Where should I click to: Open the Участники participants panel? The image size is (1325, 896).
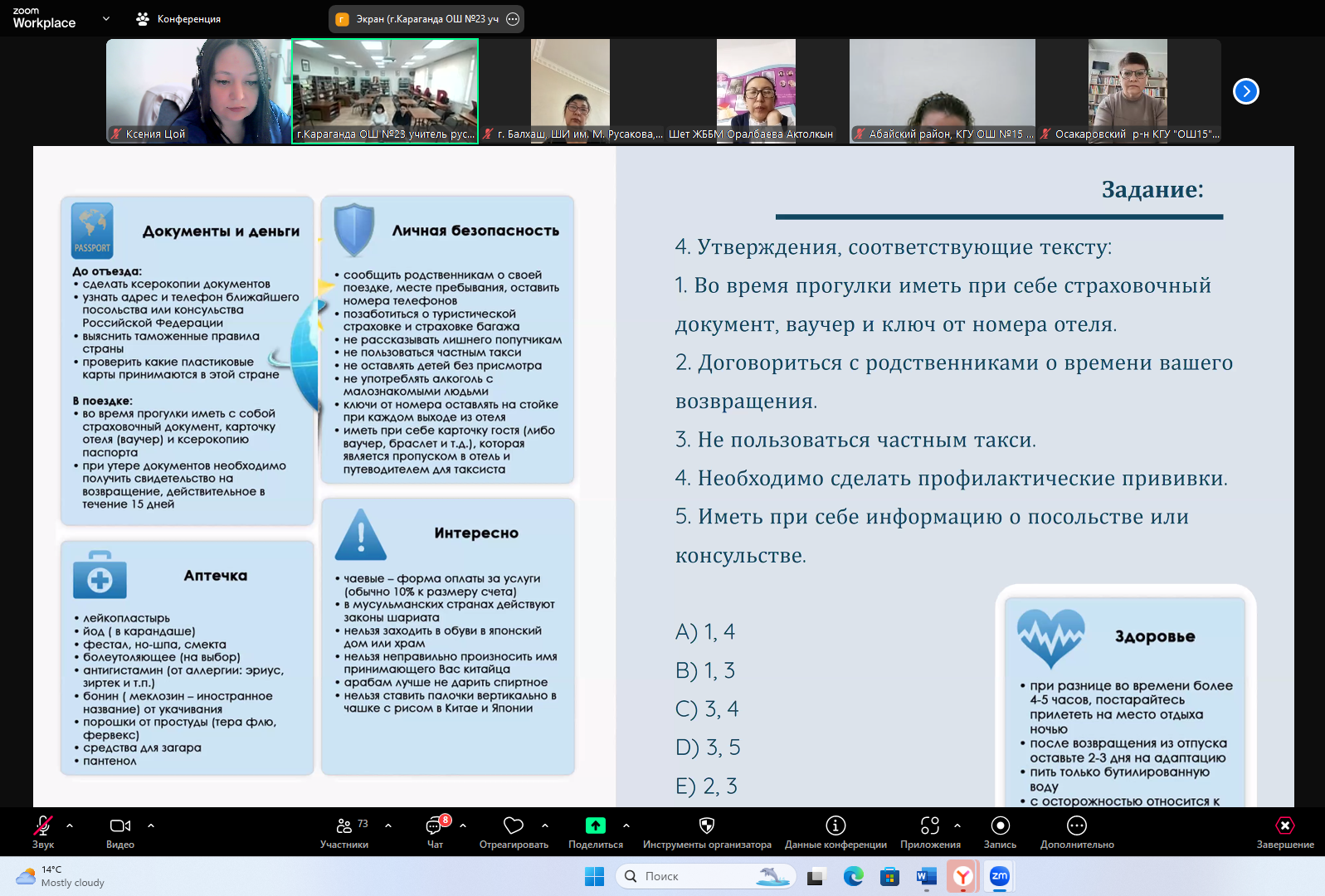(x=344, y=832)
